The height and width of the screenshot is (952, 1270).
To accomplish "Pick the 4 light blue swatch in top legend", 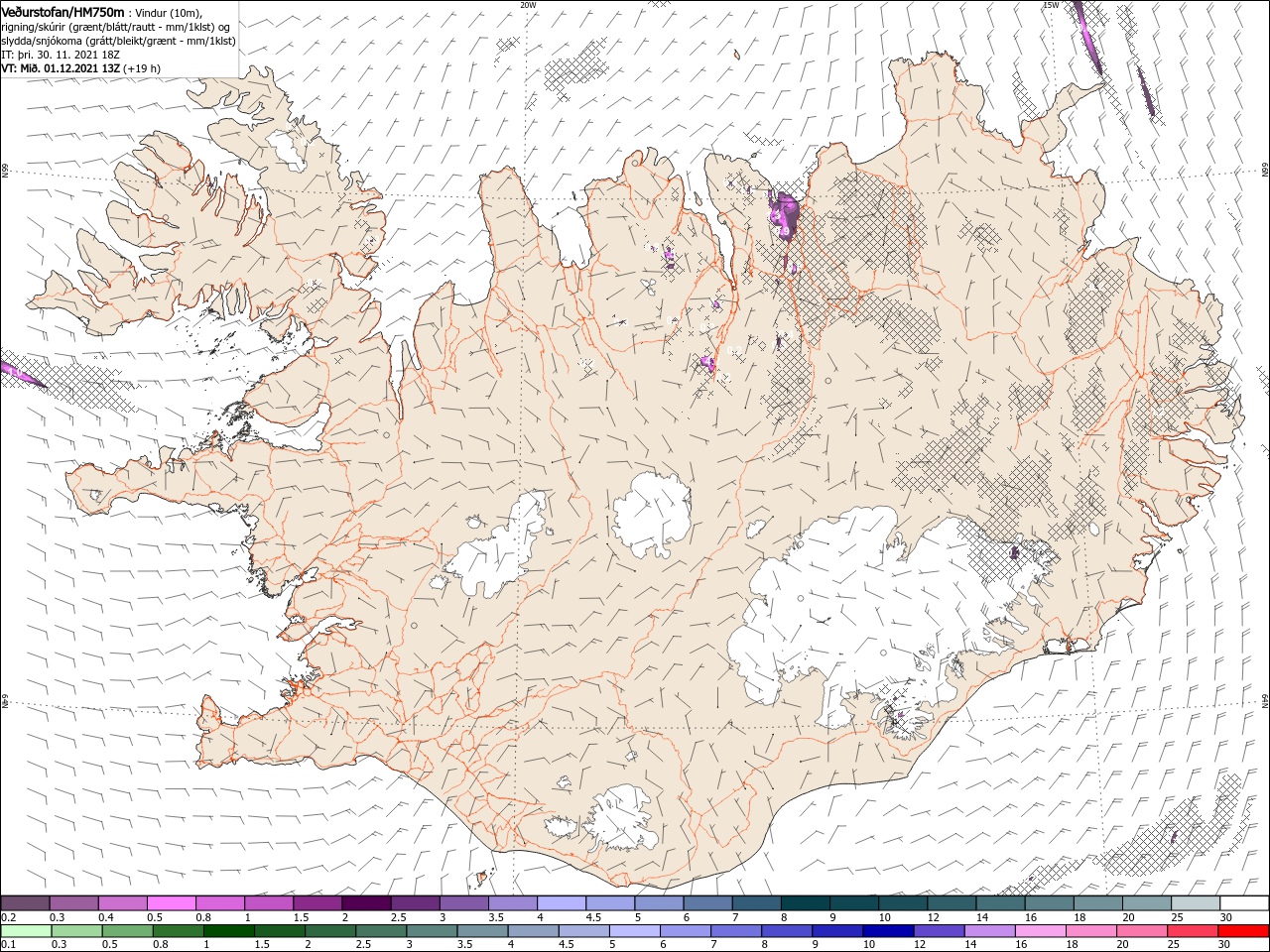I will point(562,903).
